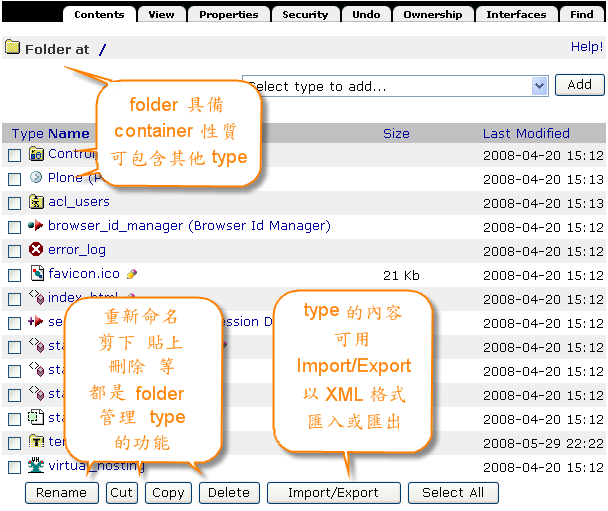Click the virtual_hosting monster icon
Viewport: 608px width, 511px height.
[36, 465]
